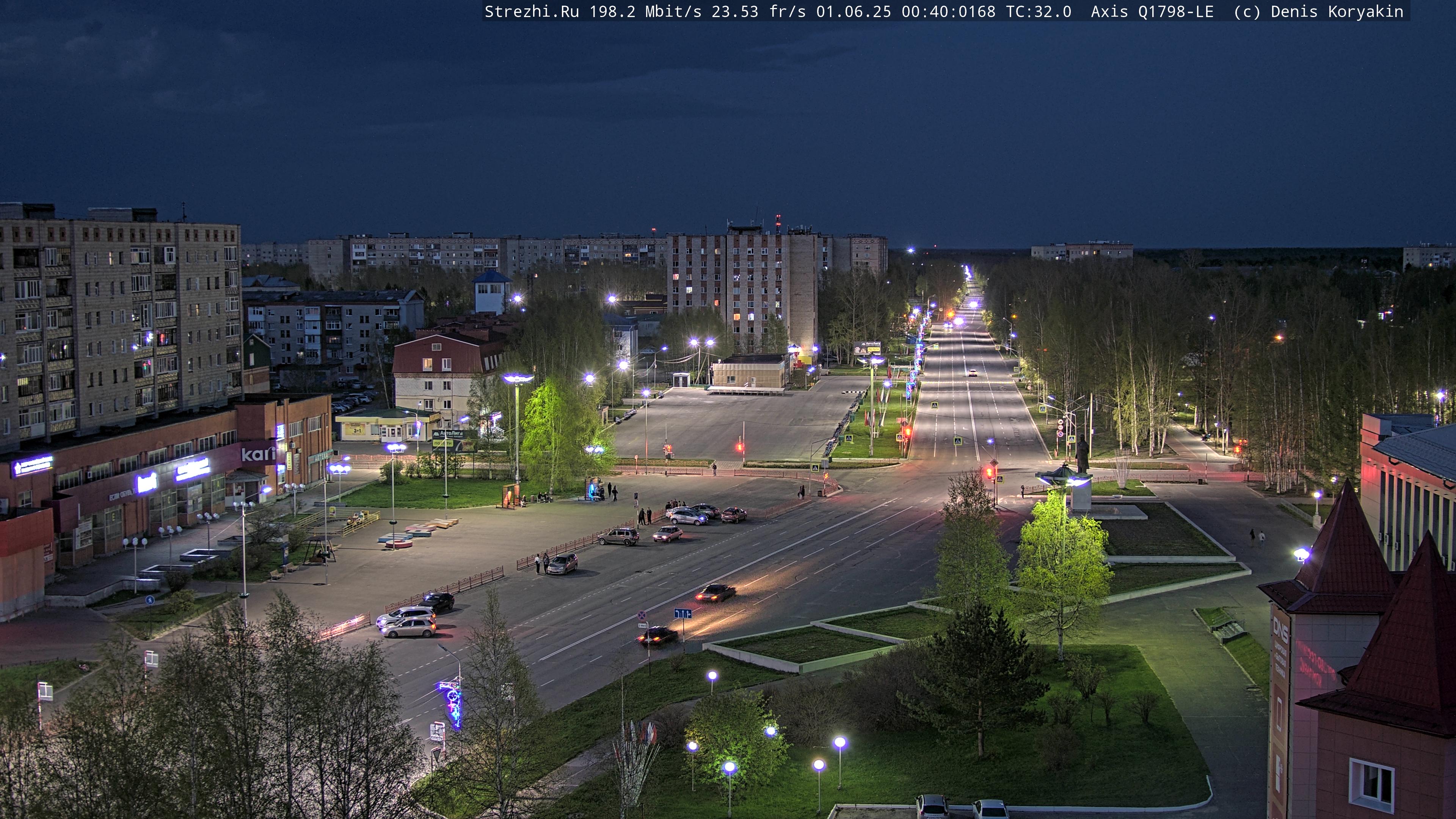Click the Strezhi.Ru text in overlay
Screen dimensions: 1456x819
pyautogui.click(x=531, y=12)
